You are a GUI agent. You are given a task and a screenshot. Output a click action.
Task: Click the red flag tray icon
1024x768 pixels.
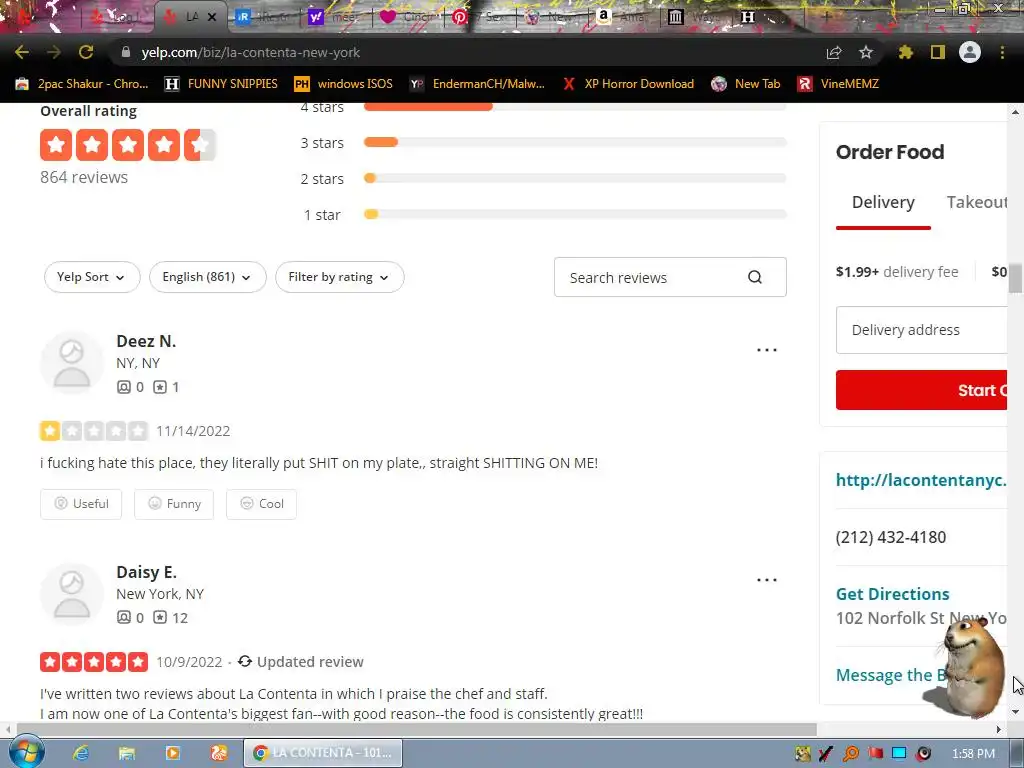[x=875, y=754]
